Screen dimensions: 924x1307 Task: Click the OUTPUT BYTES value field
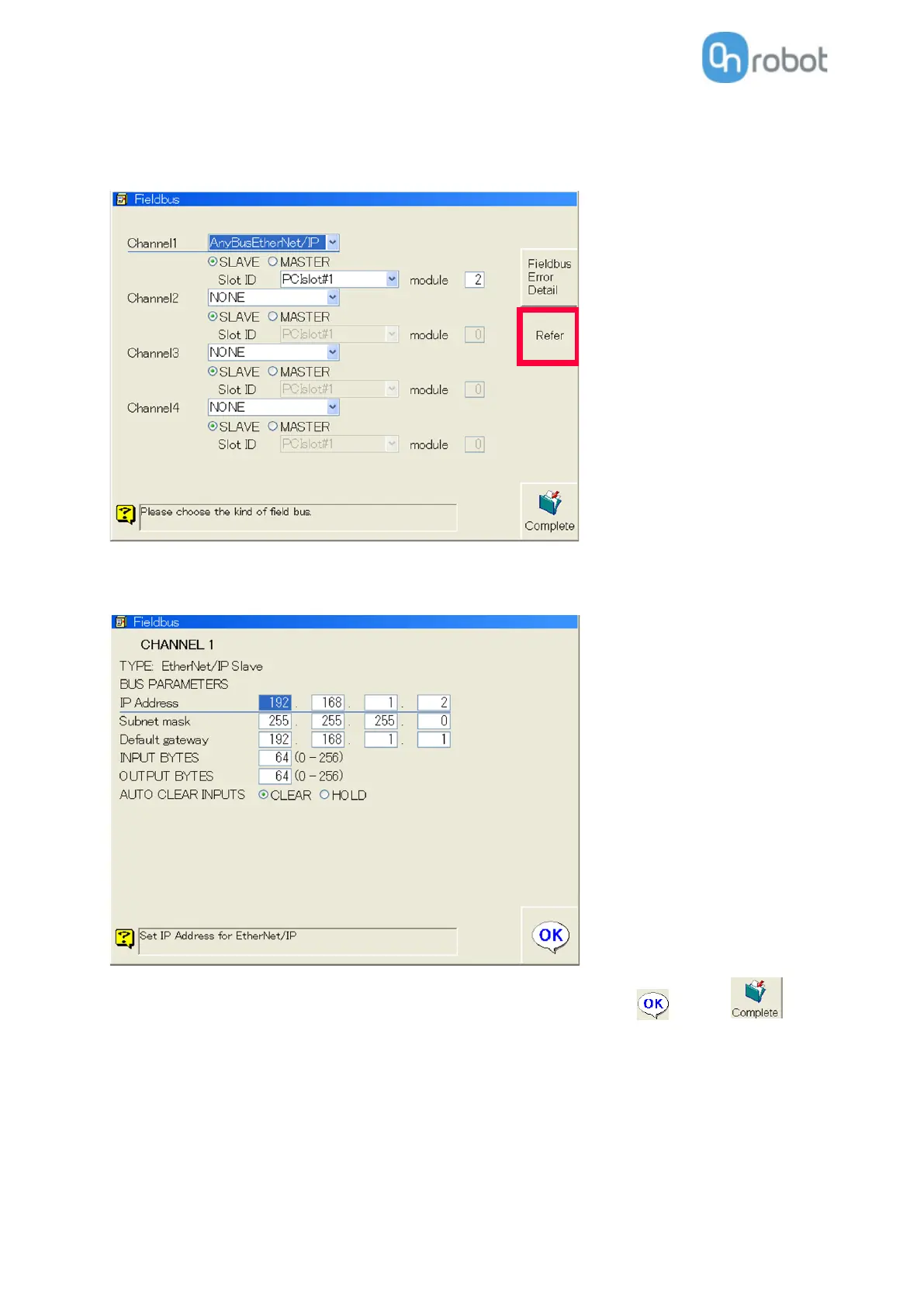click(275, 776)
